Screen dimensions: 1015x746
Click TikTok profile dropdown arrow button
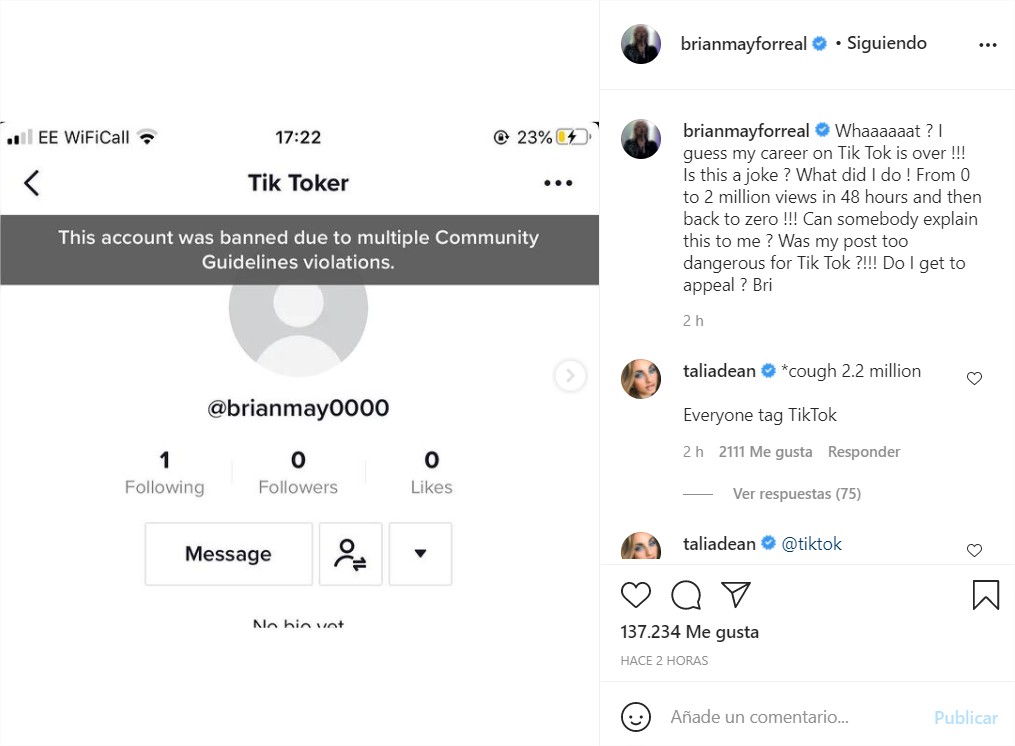420,554
